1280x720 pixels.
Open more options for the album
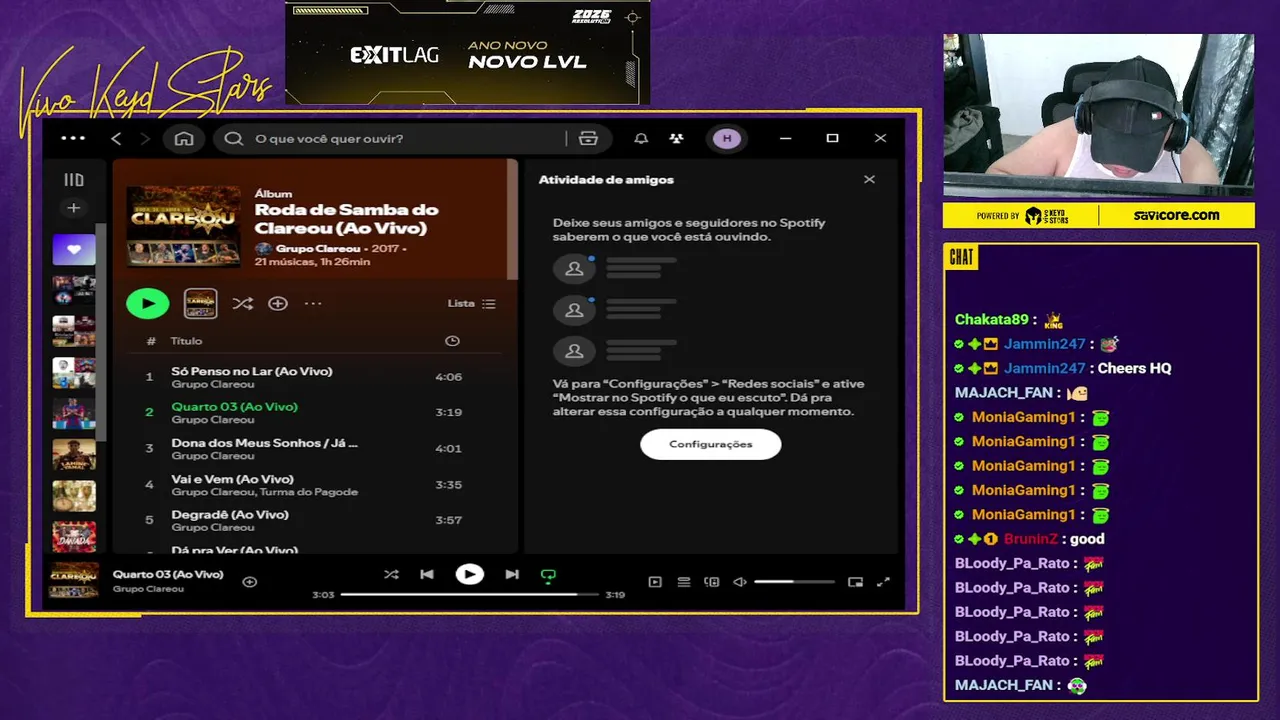[313, 303]
